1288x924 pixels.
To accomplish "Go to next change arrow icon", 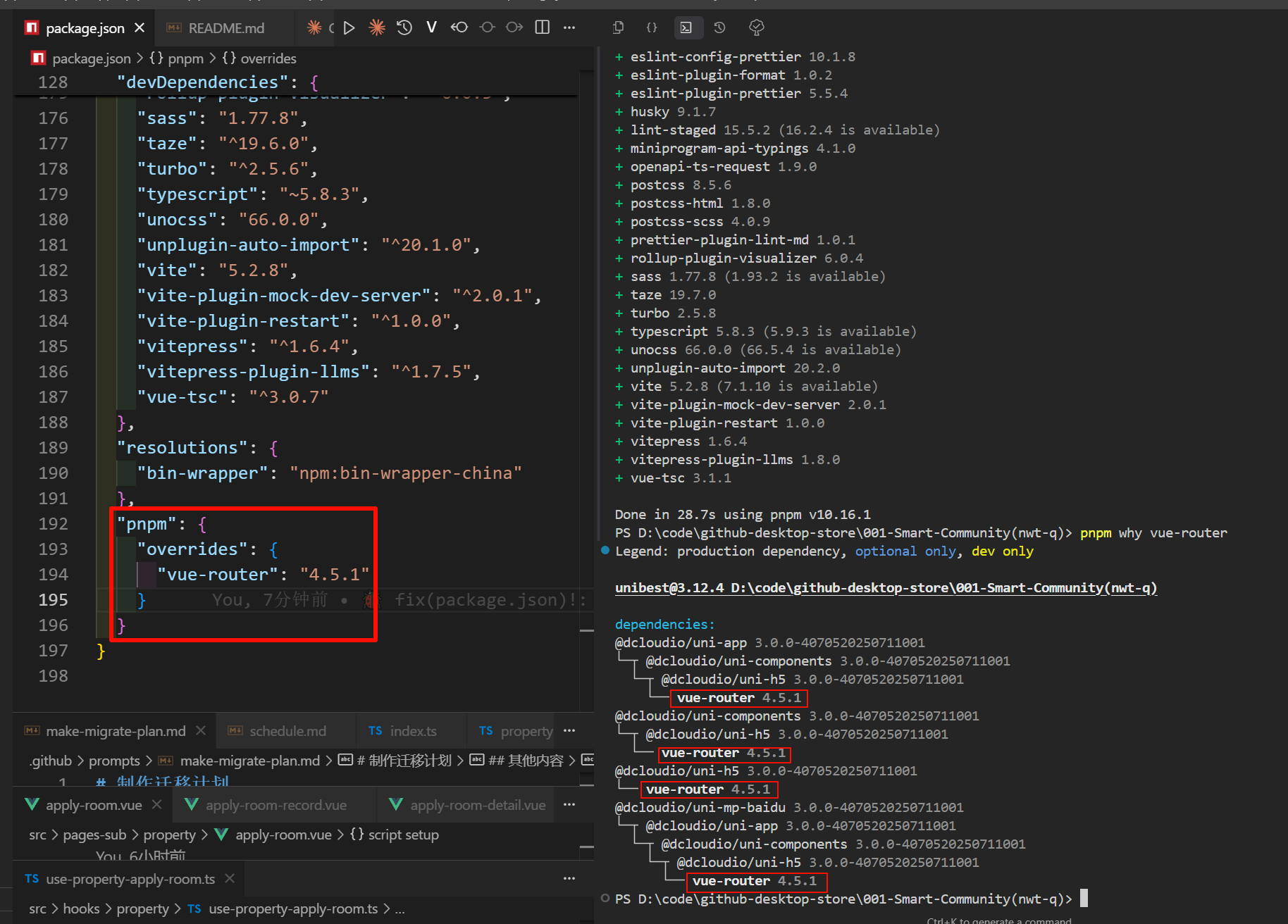I will [514, 27].
